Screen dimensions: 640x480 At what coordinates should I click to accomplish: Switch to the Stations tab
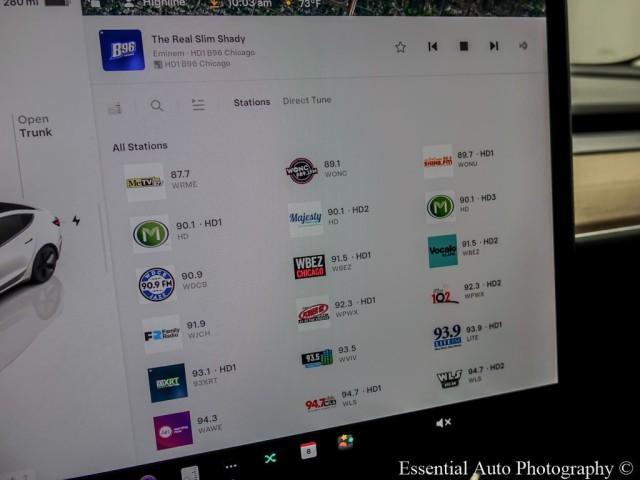[252, 102]
